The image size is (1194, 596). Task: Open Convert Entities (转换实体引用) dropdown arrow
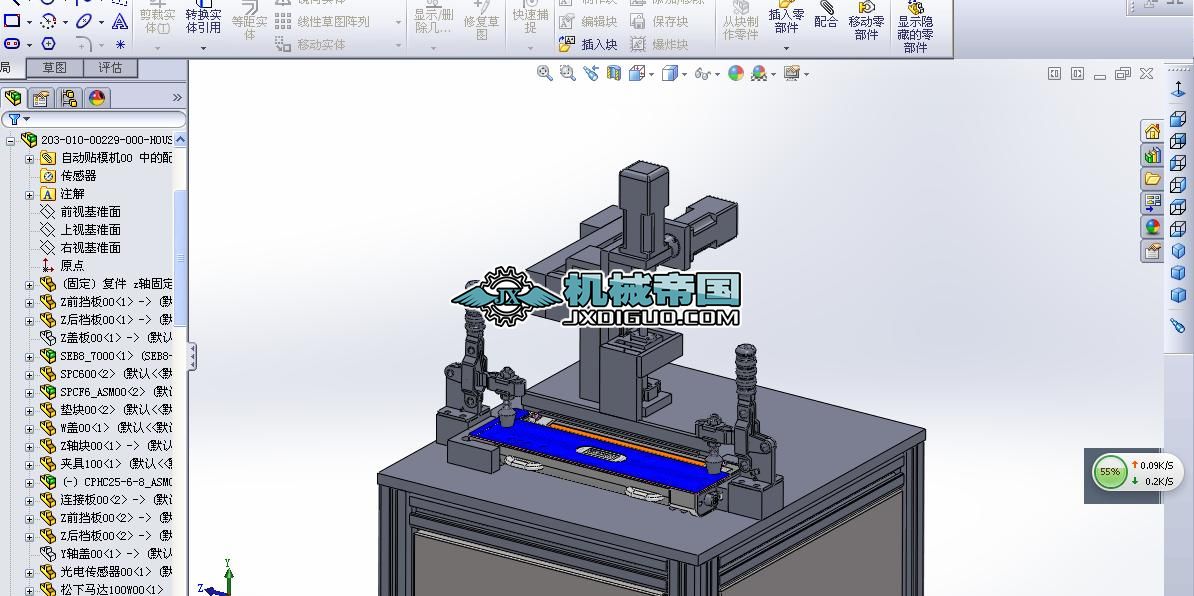tap(203, 48)
